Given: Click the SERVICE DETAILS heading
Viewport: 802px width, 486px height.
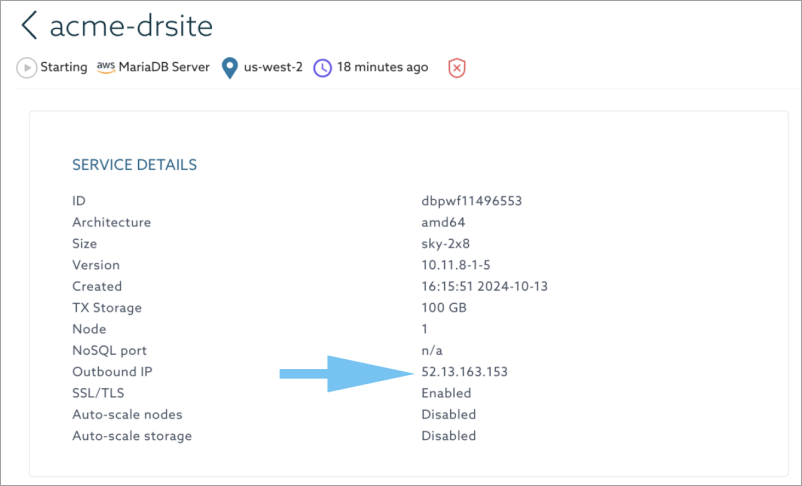Looking at the screenshot, I should (x=134, y=165).
